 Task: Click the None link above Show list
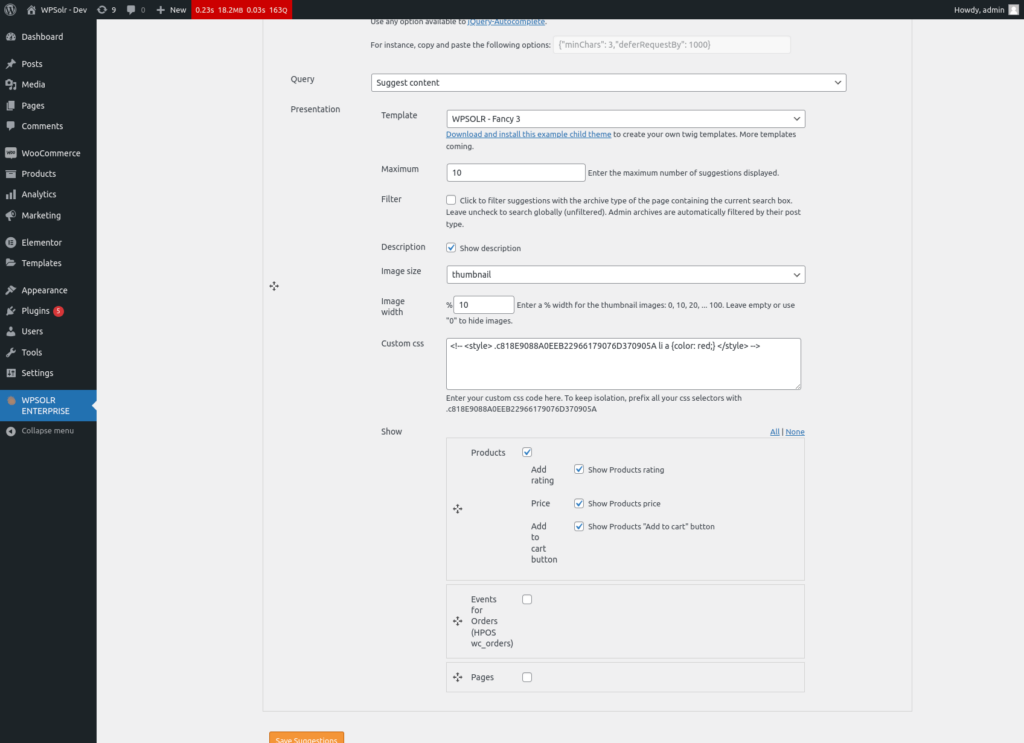point(795,432)
